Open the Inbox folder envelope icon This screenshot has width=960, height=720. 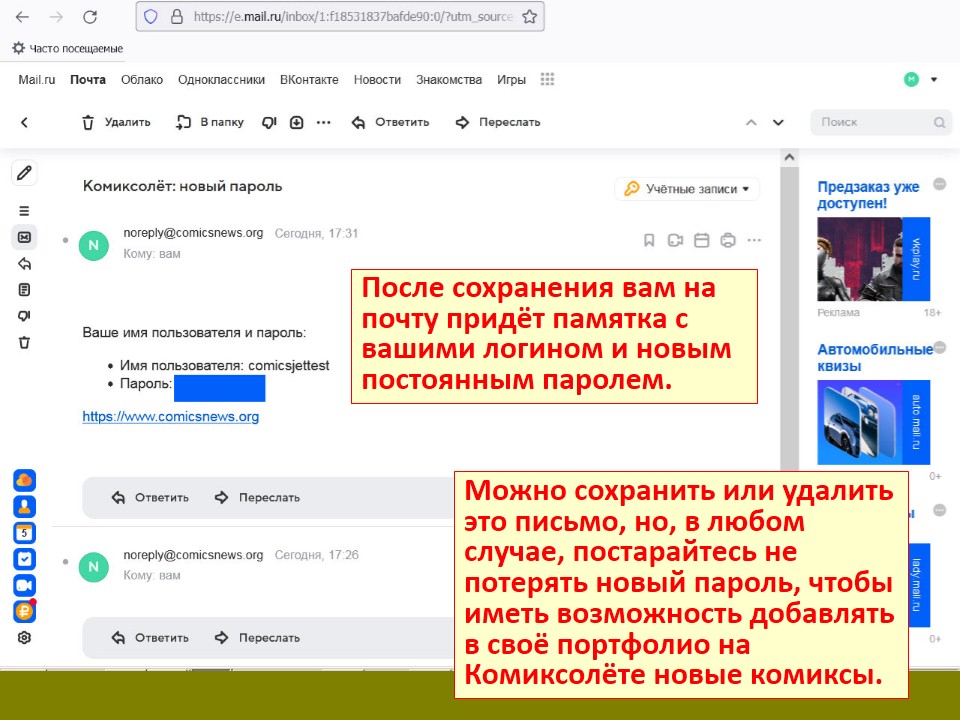click(x=24, y=237)
